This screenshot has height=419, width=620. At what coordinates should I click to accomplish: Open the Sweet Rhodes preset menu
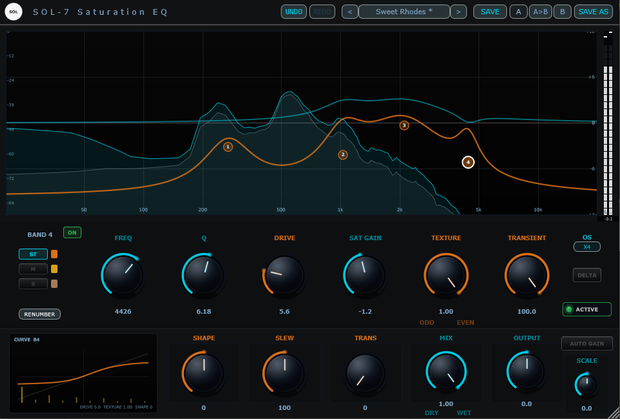click(404, 12)
